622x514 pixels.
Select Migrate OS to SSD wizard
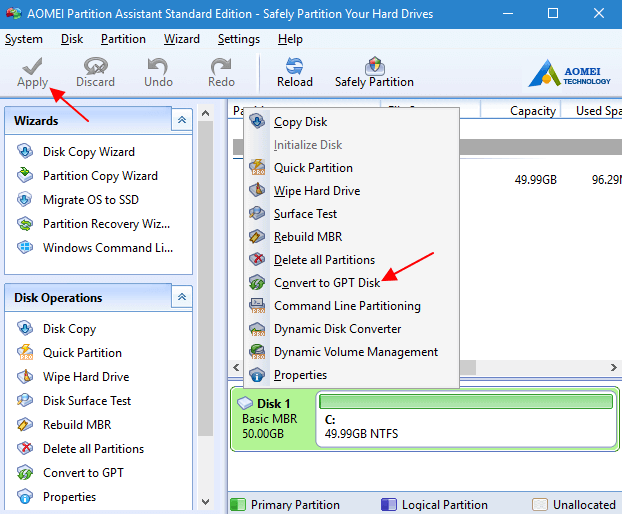point(91,199)
